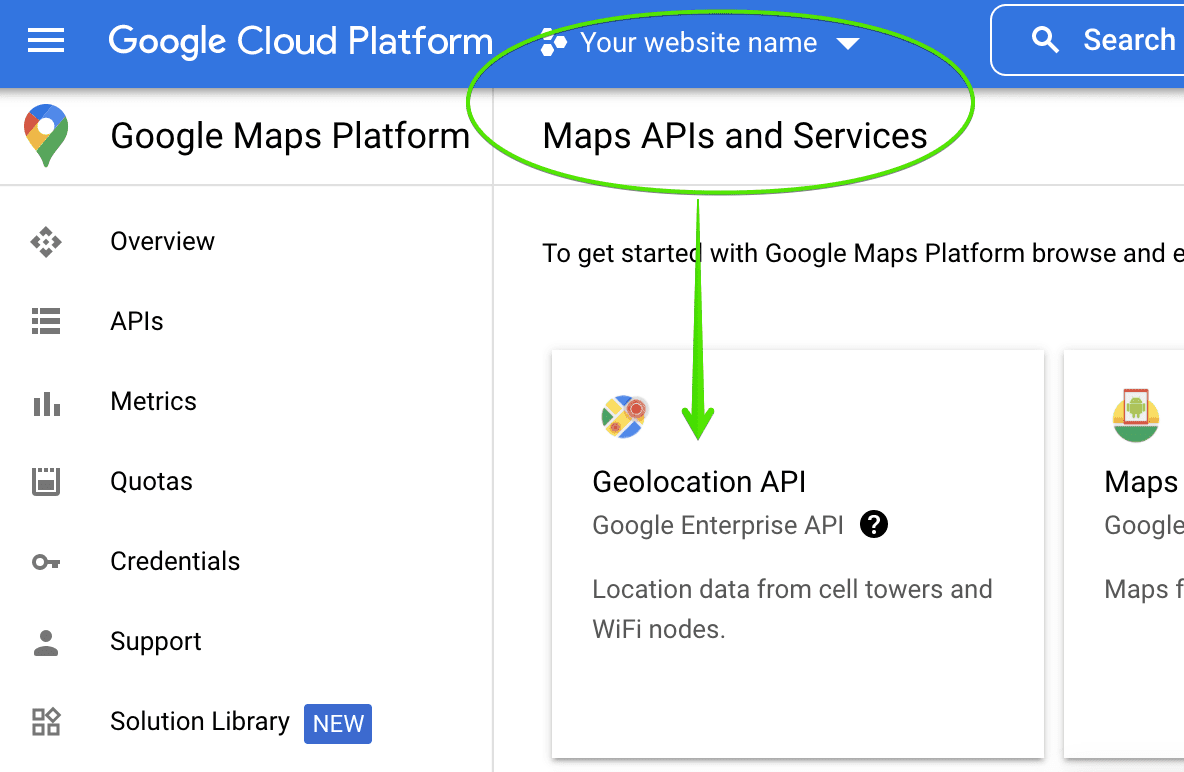Go to APIs in the sidebar
Viewport: 1184px width, 772px height.
(x=137, y=322)
